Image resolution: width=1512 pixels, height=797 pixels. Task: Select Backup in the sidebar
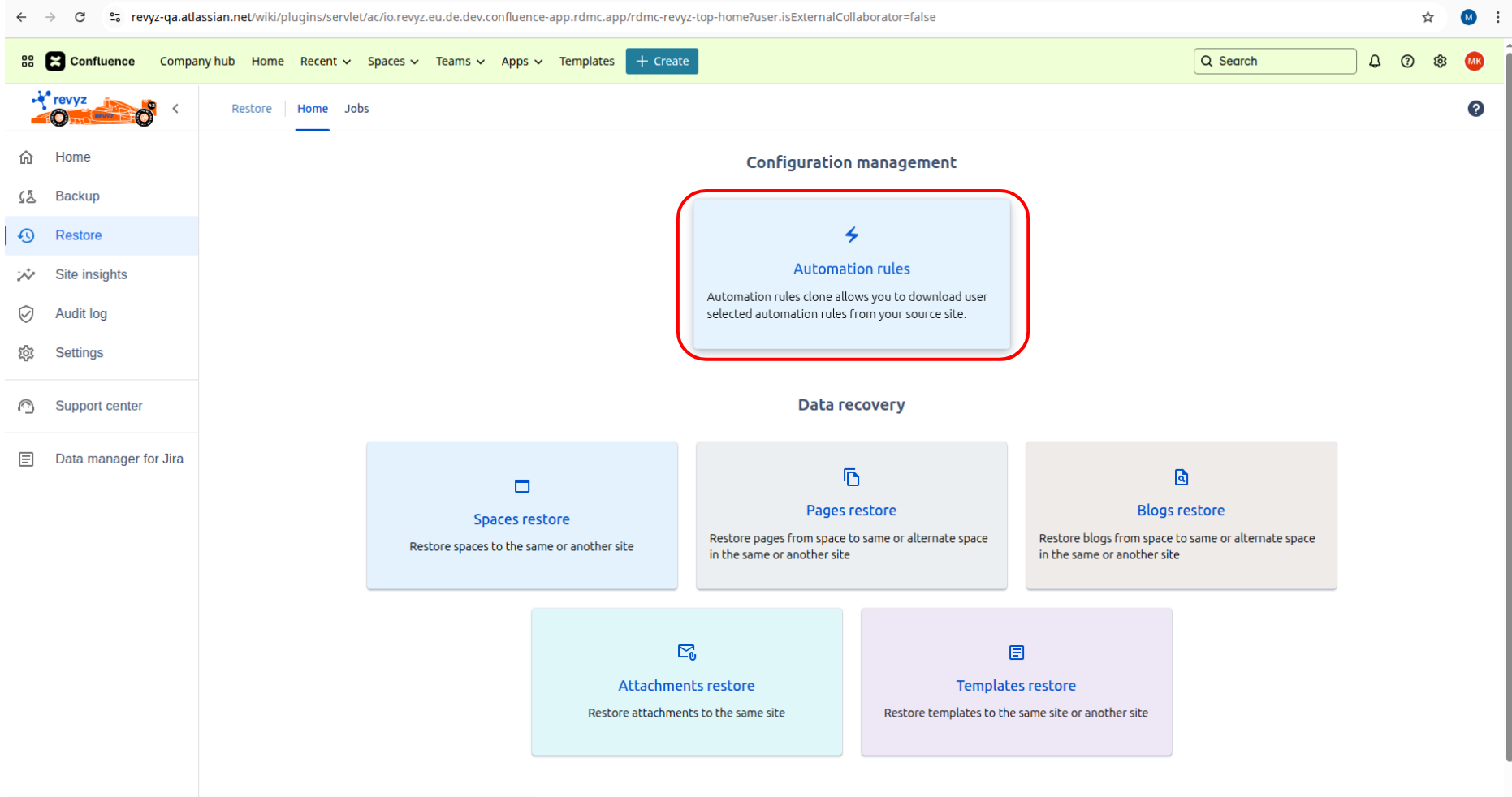coord(77,196)
